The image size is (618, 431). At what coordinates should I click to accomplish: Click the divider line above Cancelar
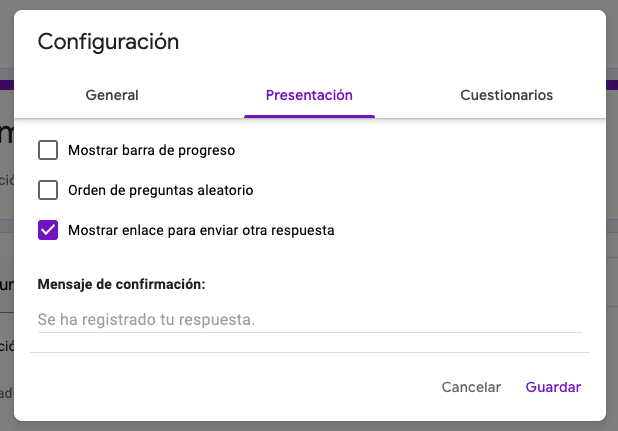[309, 352]
